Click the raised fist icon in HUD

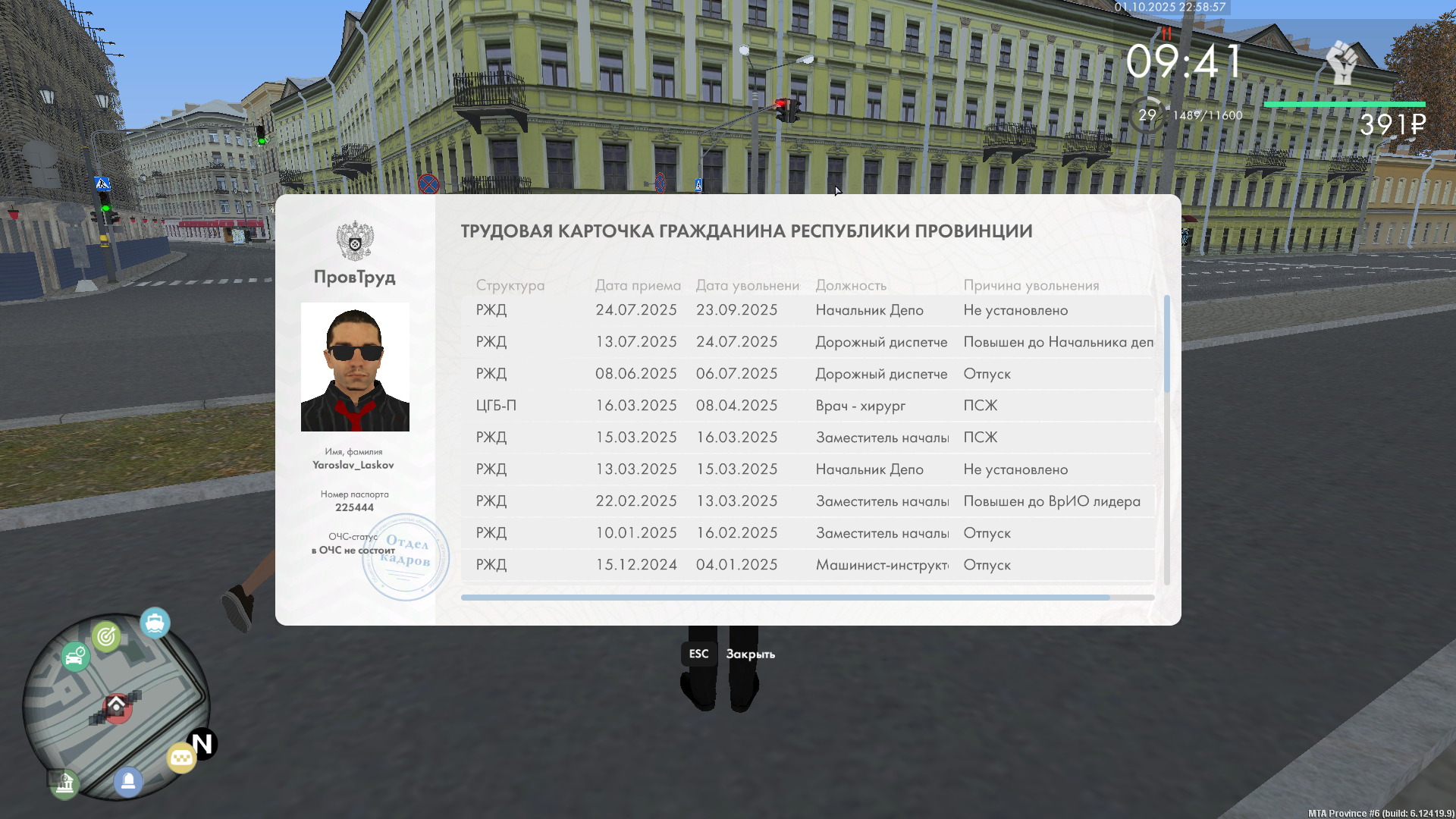(x=1342, y=63)
